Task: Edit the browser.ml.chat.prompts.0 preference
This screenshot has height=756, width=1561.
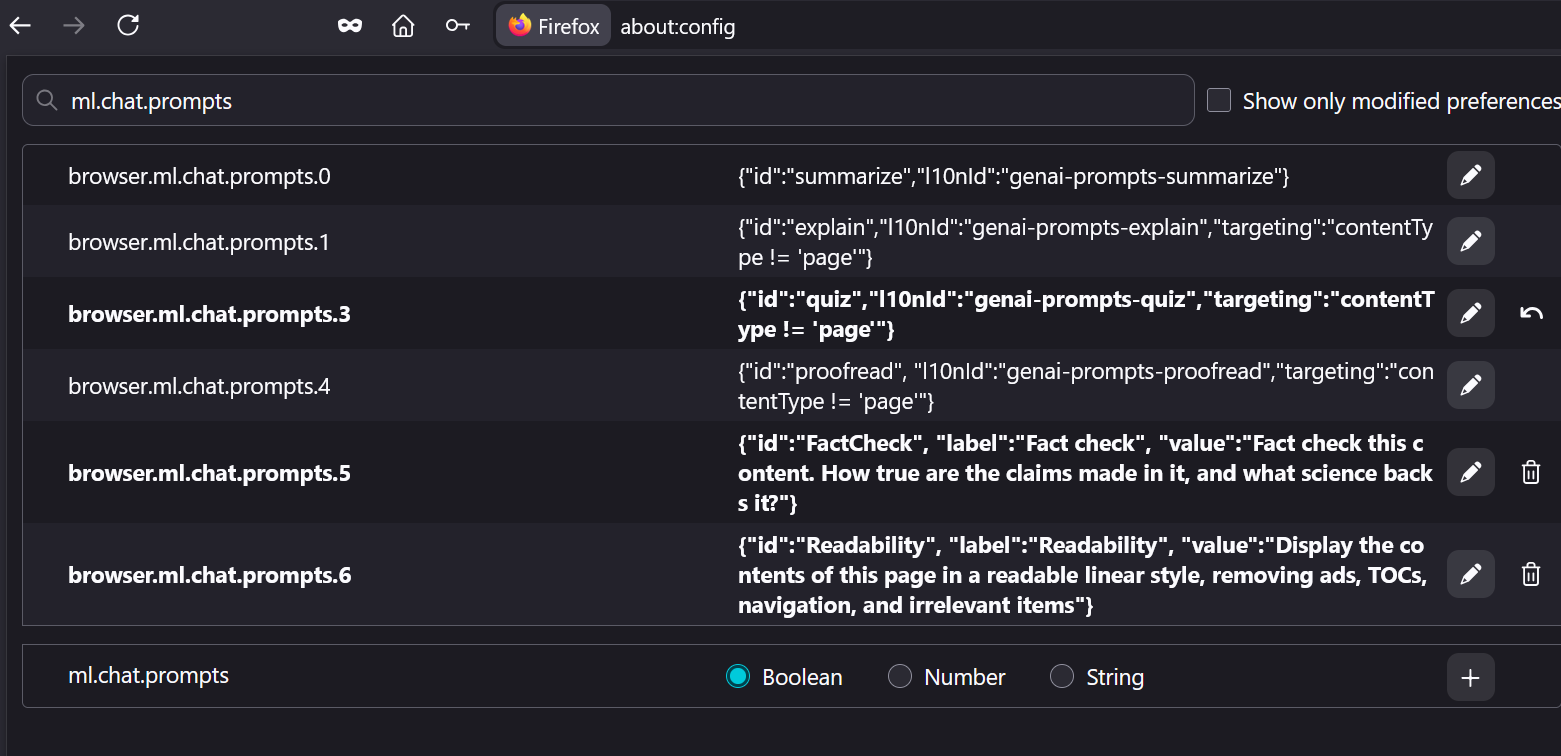Action: point(1470,176)
